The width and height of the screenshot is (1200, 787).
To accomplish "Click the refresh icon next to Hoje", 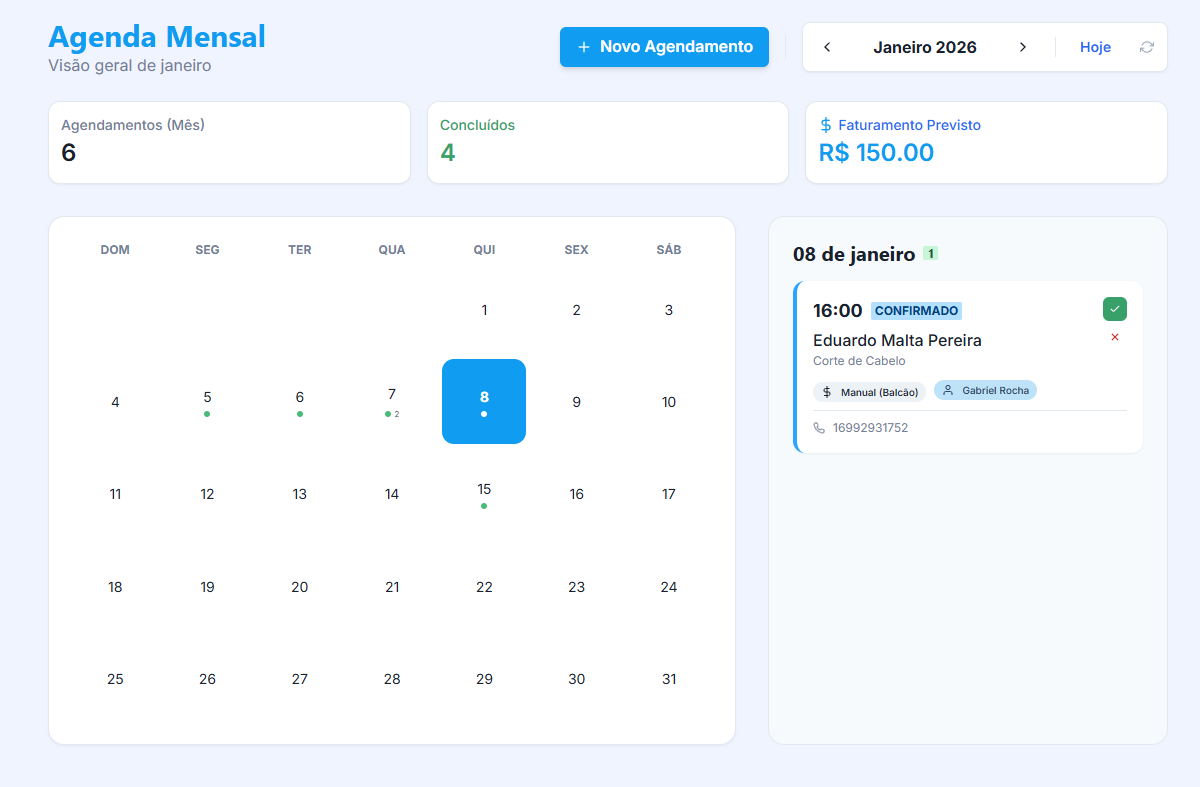I will coord(1146,47).
